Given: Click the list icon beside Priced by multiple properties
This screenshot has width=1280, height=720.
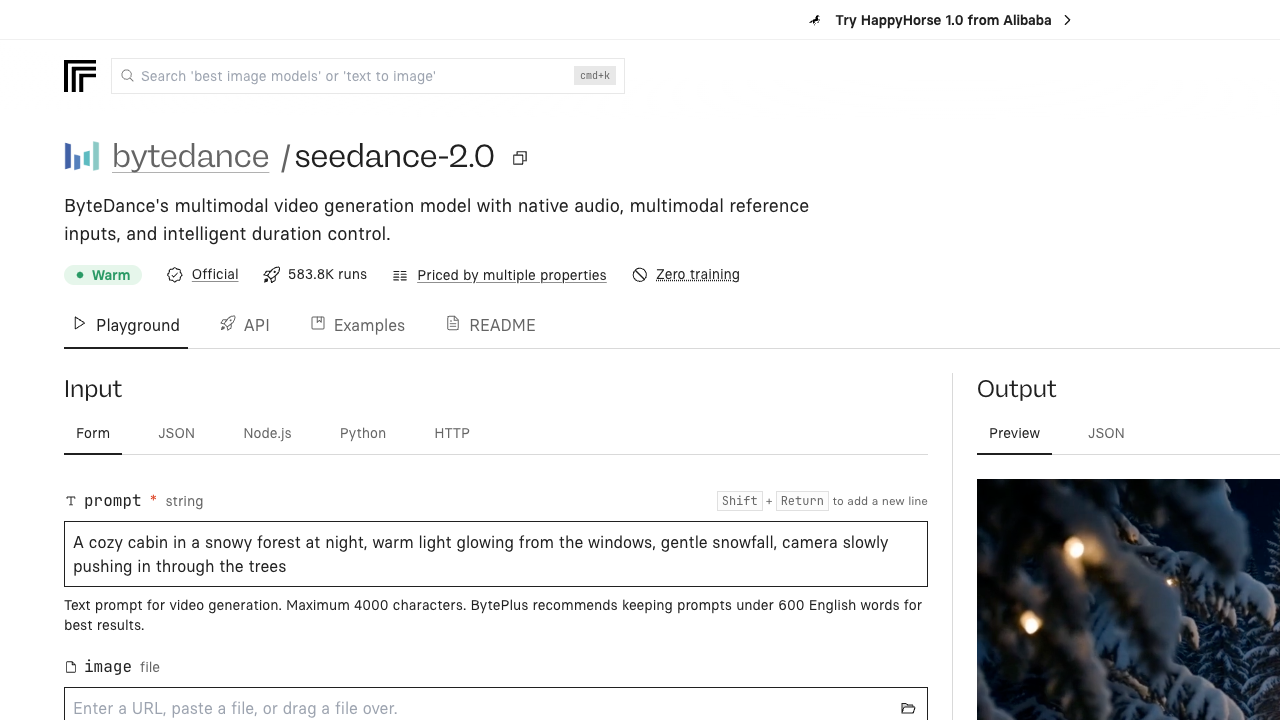Looking at the screenshot, I should [x=400, y=275].
